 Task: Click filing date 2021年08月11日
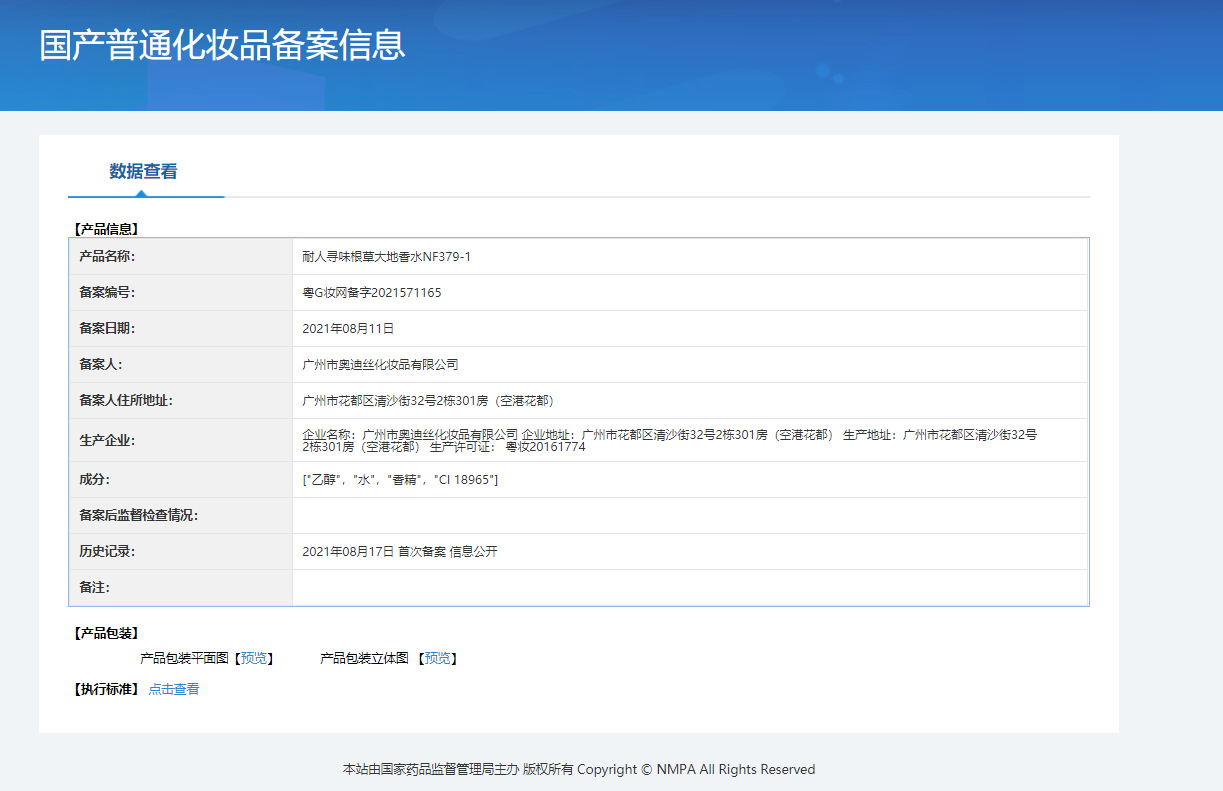click(348, 328)
